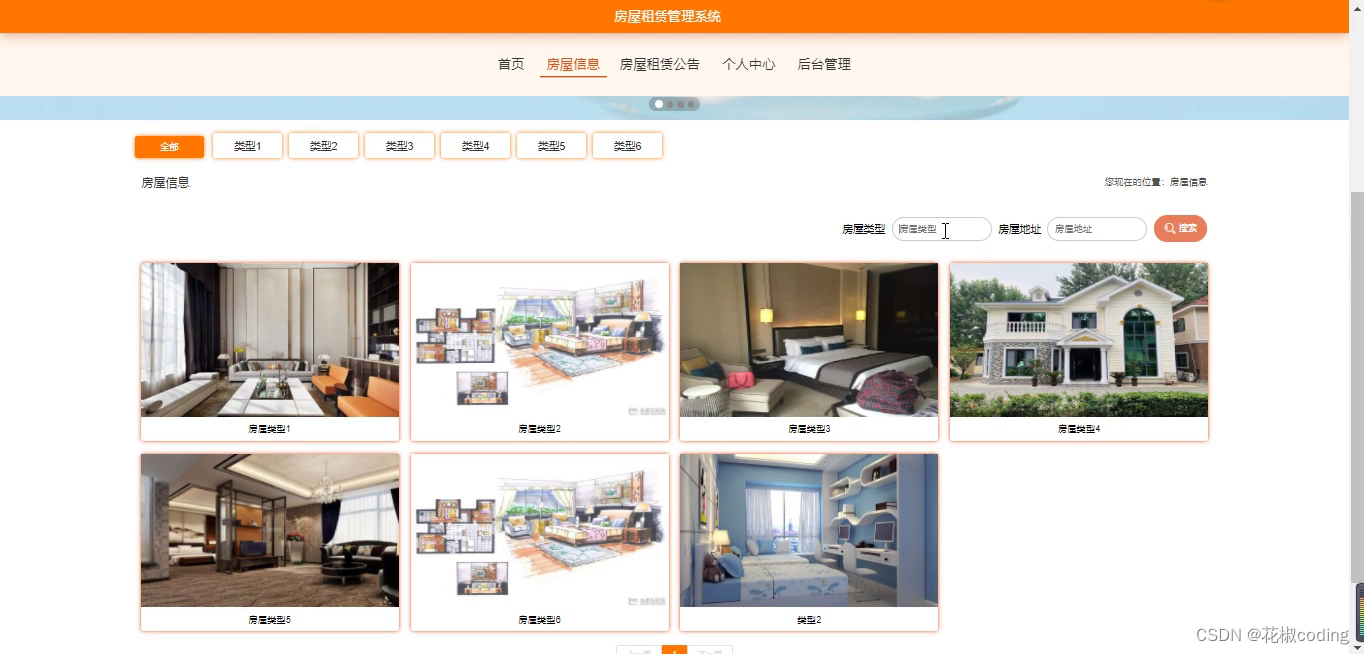Select the 全部 filter to show all types
Screen dimensions: 1364x654
pyautogui.click(x=168, y=145)
